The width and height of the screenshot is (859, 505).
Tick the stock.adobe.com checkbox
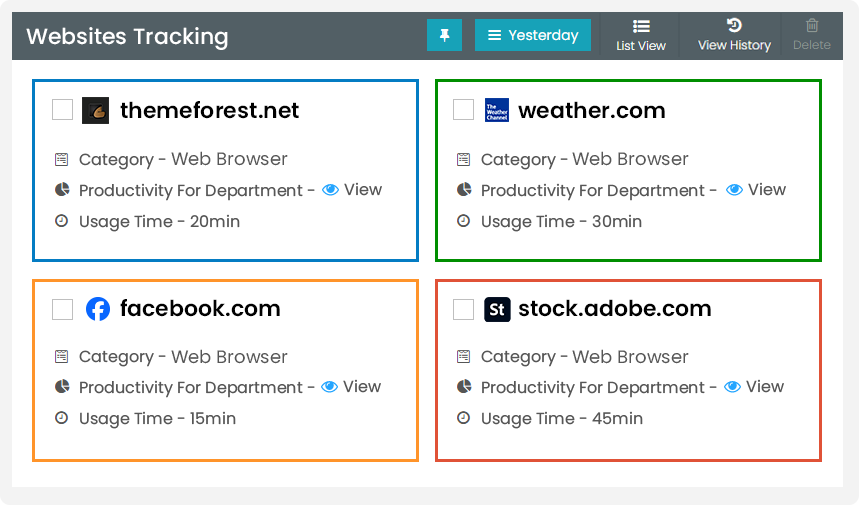tap(464, 309)
